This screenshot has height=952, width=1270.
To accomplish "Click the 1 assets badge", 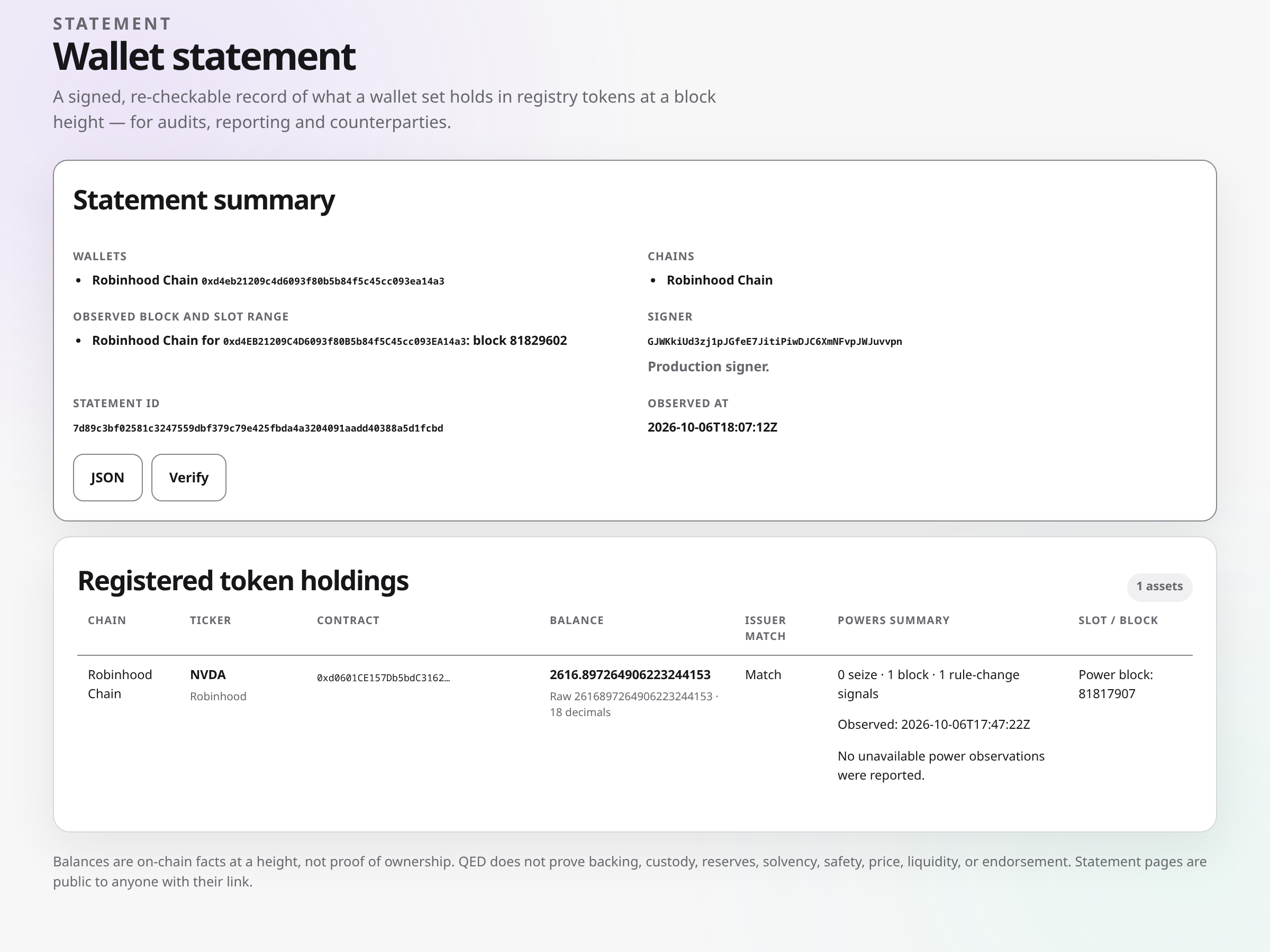I will click(x=1159, y=586).
